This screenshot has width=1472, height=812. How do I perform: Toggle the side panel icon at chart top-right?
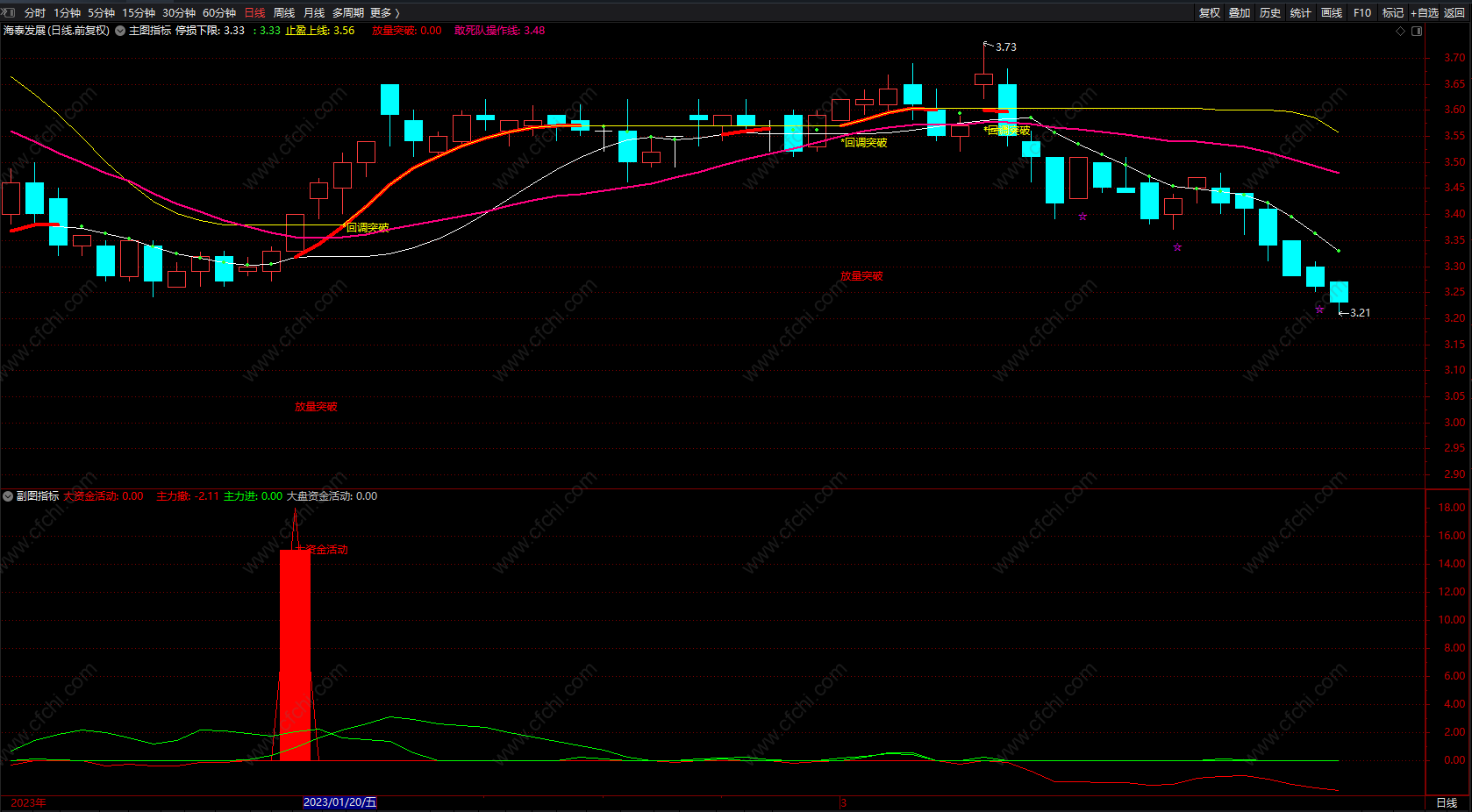tap(1417, 31)
